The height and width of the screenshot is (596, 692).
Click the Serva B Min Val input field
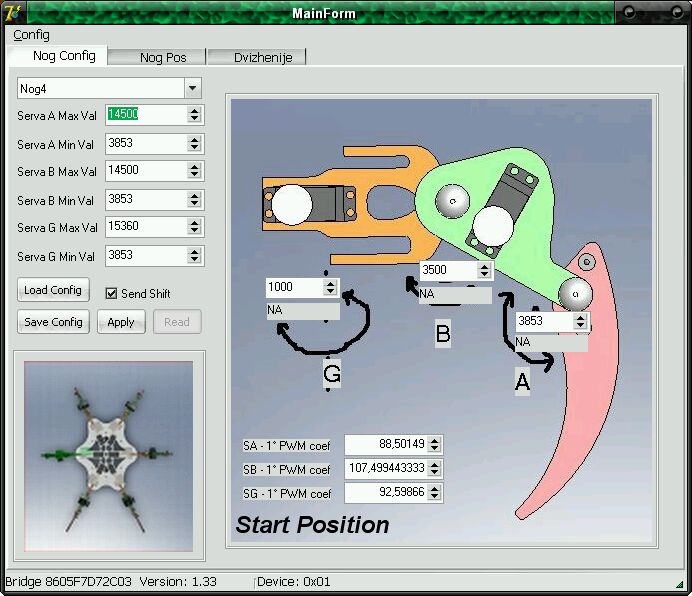click(x=146, y=200)
